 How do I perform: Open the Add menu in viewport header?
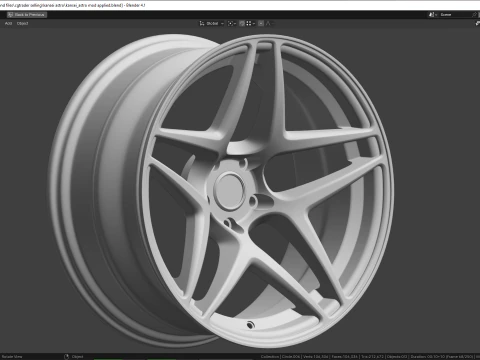[x=8, y=23]
